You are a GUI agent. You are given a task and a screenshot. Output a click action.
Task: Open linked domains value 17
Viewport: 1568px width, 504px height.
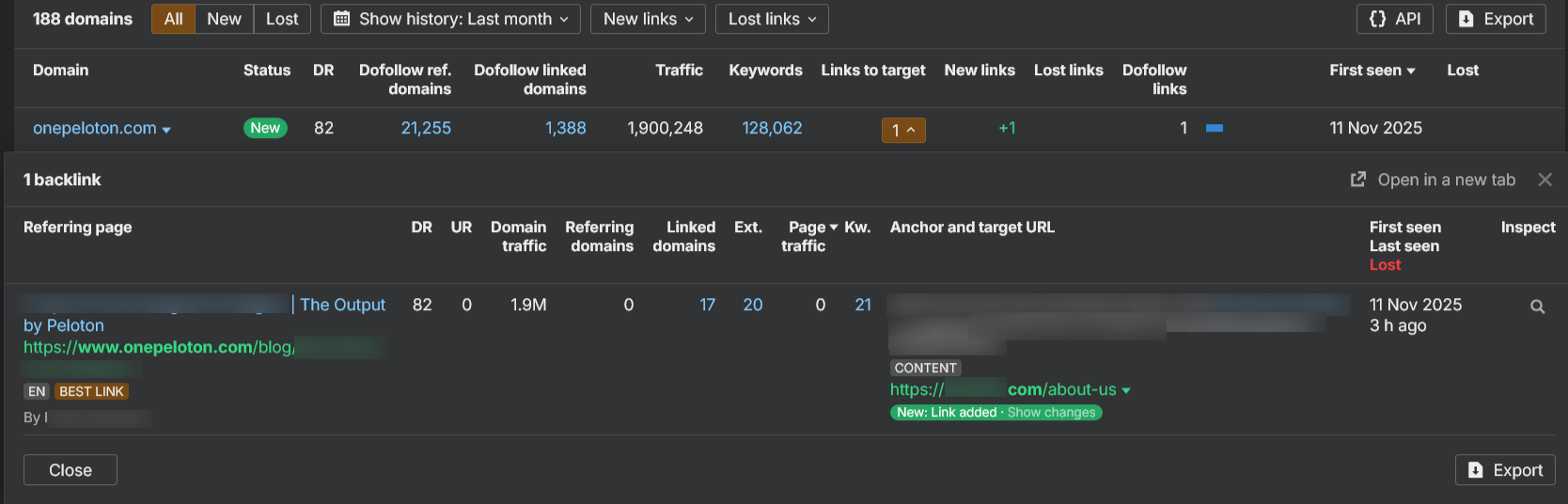tap(707, 305)
